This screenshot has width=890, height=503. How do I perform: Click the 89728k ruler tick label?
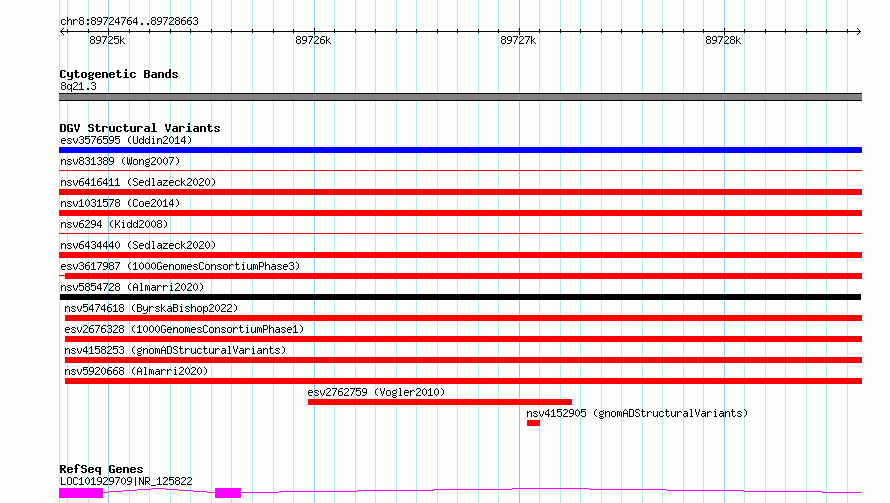tap(723, 40)
